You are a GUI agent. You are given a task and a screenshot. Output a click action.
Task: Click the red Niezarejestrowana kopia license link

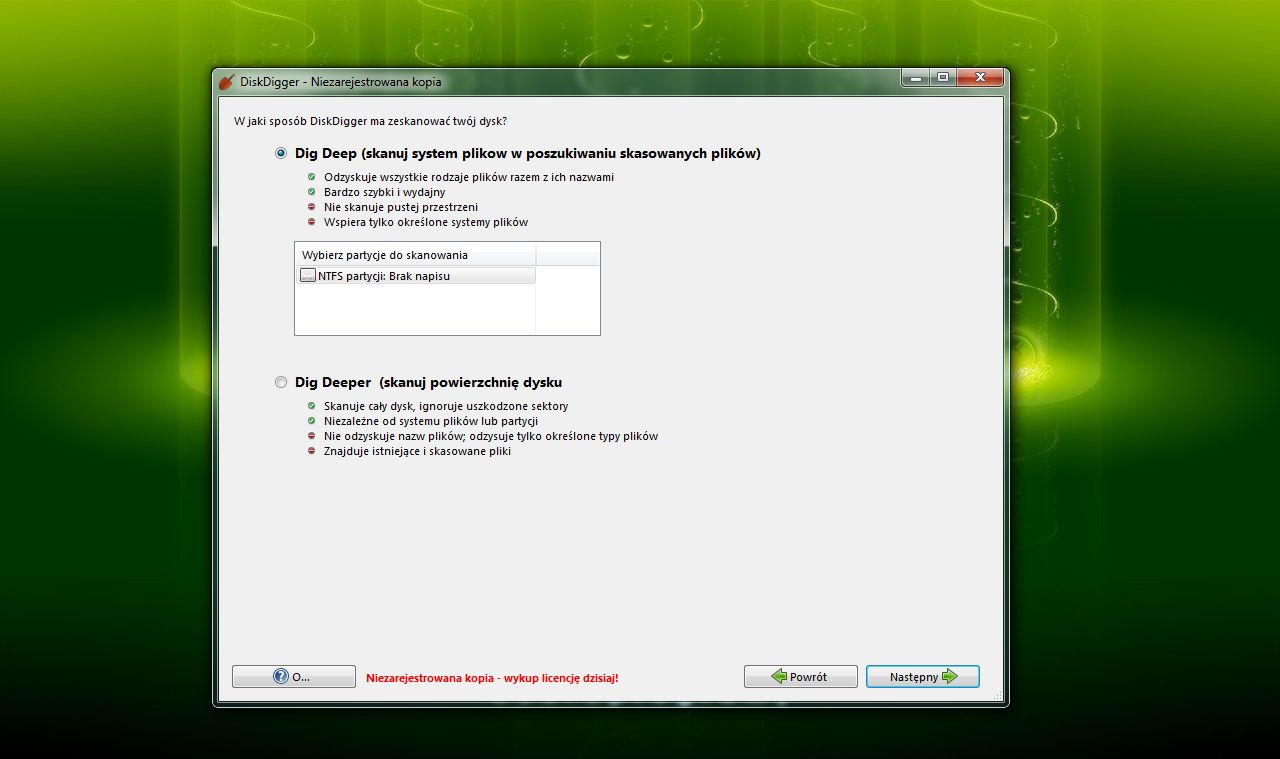tap(492, 678)
